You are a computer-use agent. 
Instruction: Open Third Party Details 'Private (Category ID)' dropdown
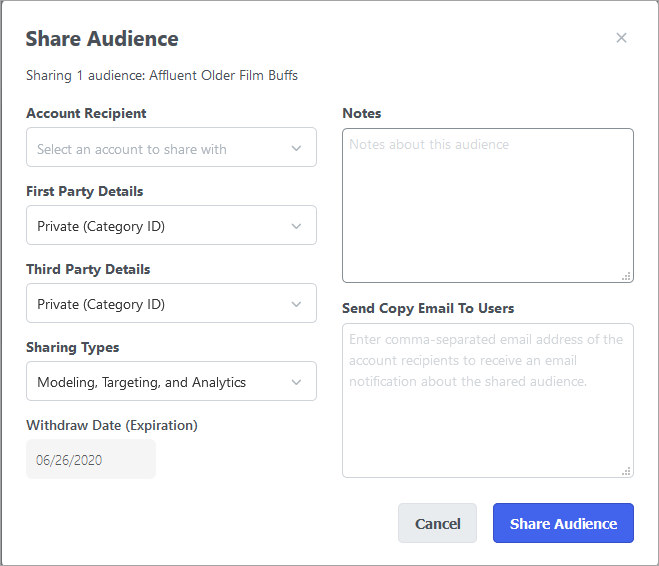tap(160, 304)
